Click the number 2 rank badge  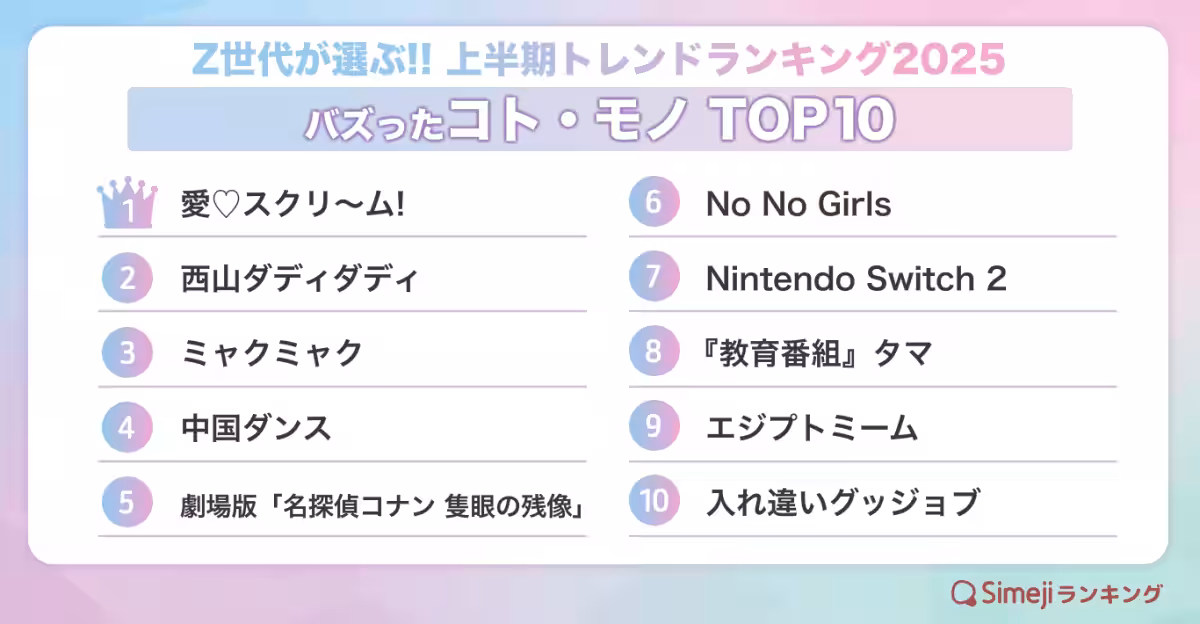point(127,278)
